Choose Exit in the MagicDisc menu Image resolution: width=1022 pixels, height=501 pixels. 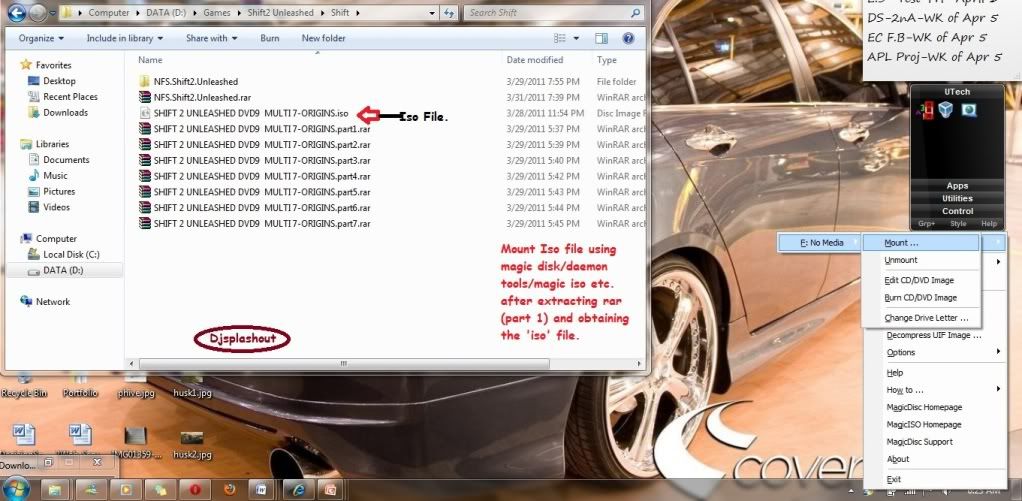[x=936, y=480]
